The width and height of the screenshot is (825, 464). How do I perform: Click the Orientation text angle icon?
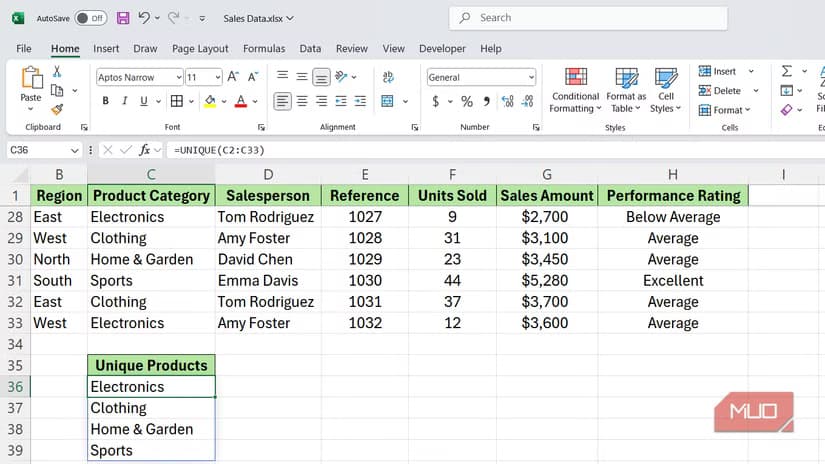click(341, 77)
